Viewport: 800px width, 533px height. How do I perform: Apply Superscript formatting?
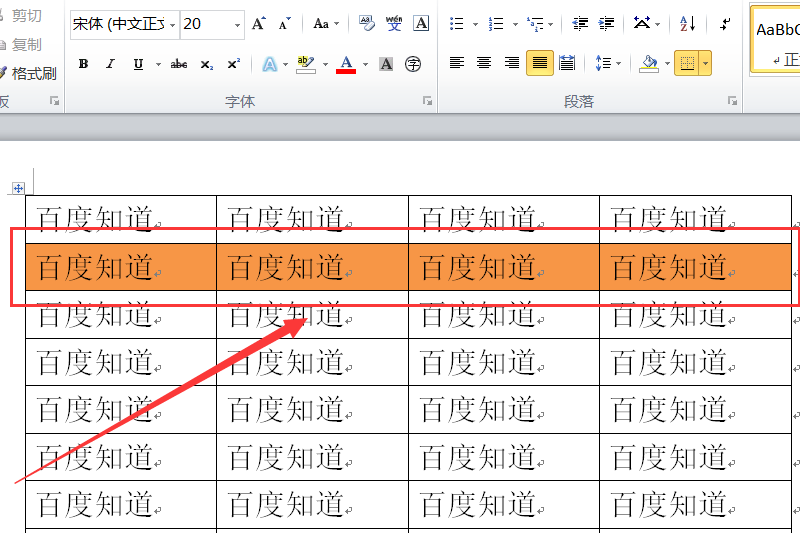coord(234,64)
